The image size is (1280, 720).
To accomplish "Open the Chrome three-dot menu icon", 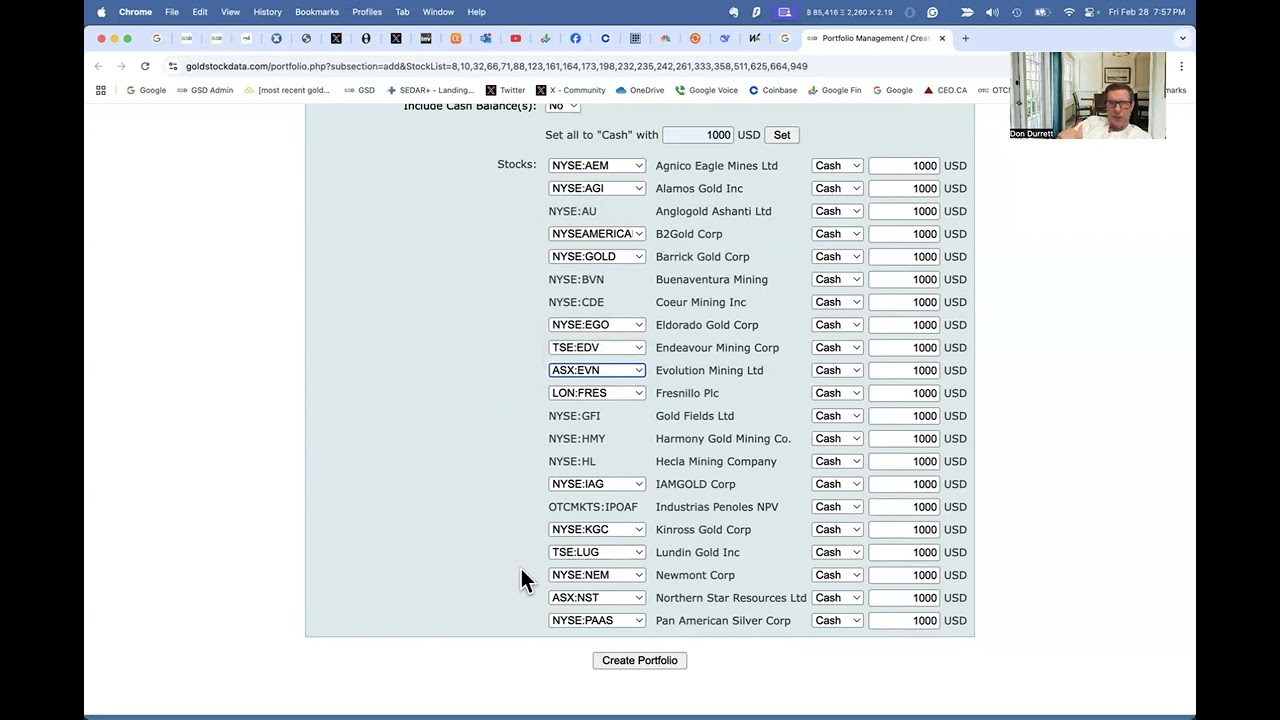I will point(1181,66).
